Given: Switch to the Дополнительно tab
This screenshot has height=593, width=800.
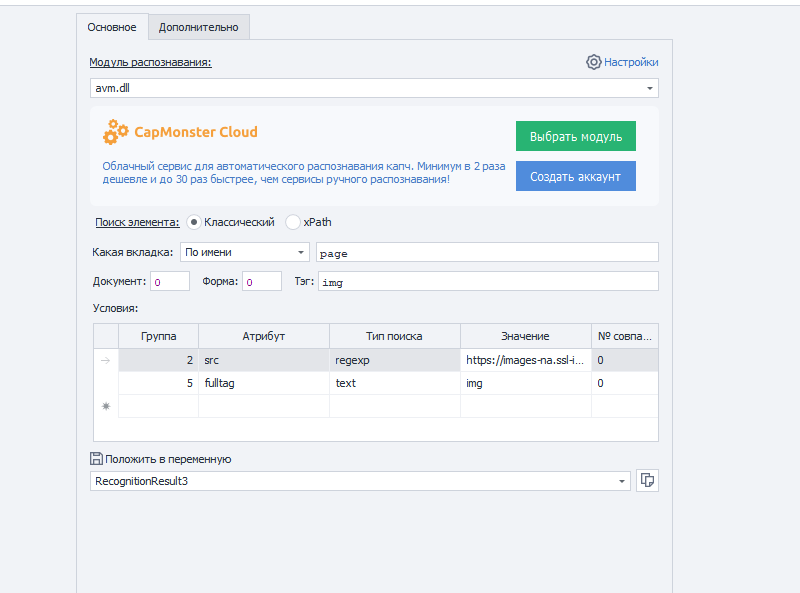Looking at the screenshot, I should pyautogui.click(x=198, y=27).
